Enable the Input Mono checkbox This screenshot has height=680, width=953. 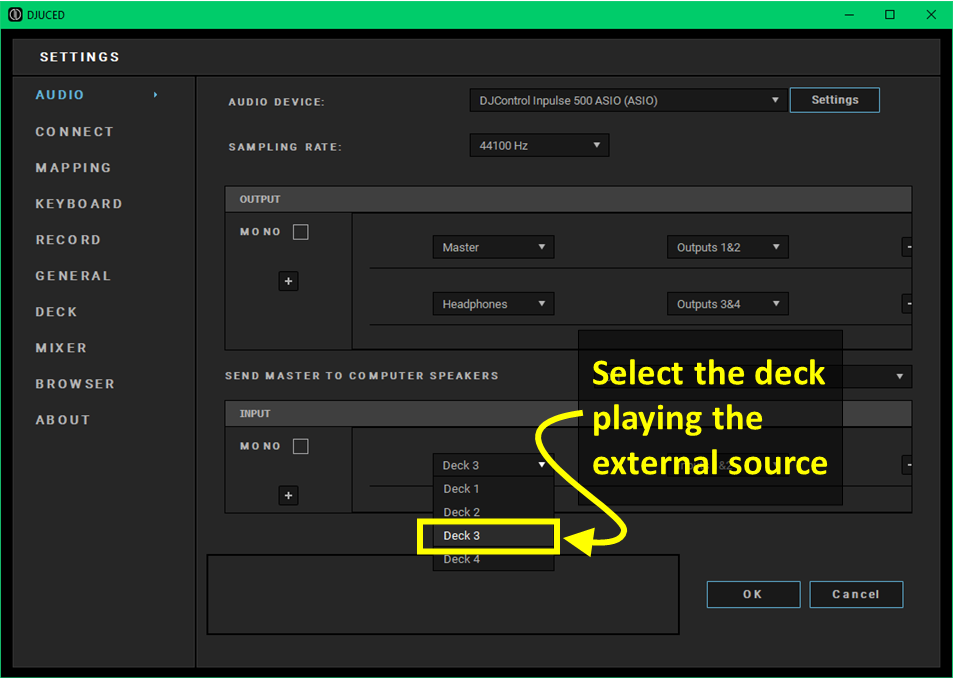(x=301, y=447)
